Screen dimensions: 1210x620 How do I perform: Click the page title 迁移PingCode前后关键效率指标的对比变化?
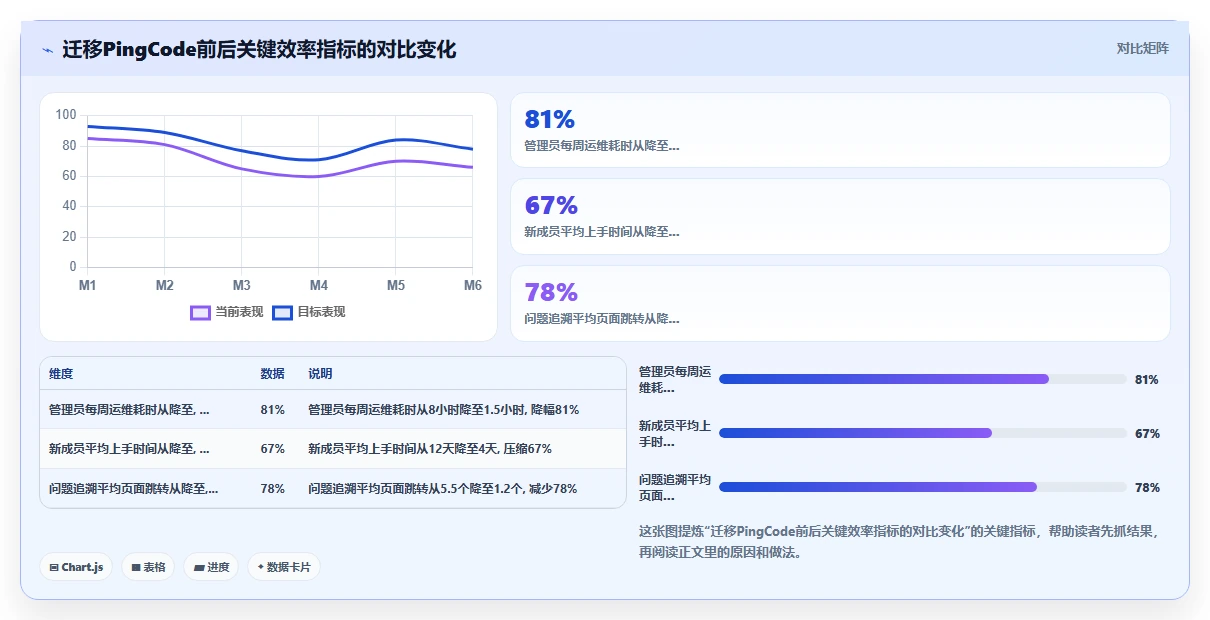[259, 50]
